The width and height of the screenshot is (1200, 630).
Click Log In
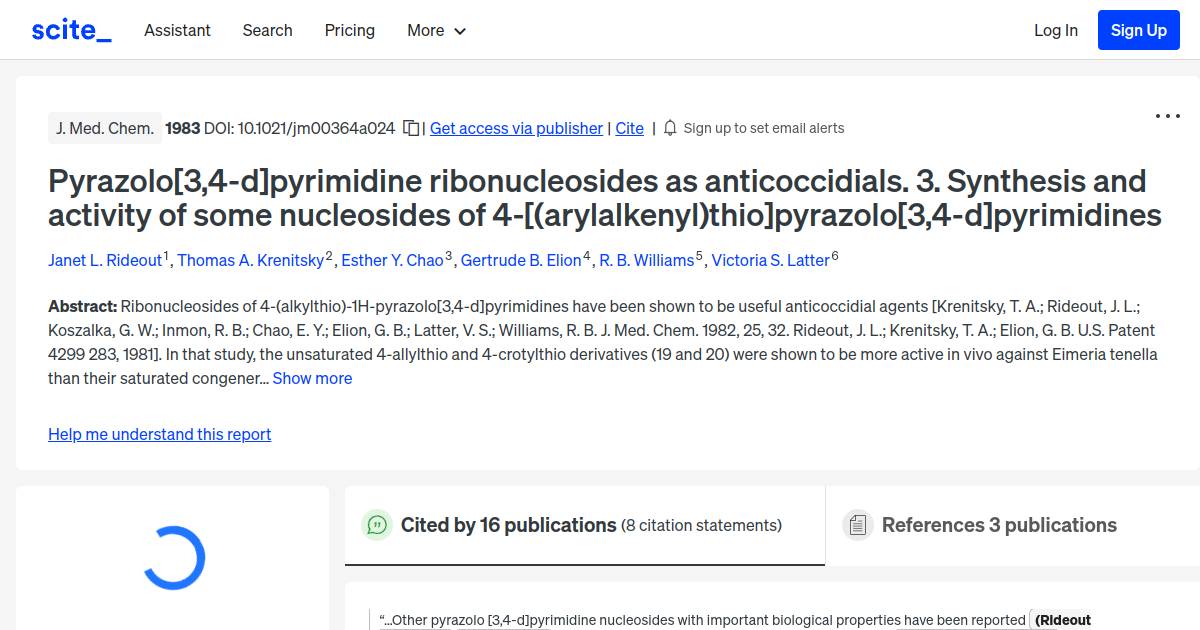[x=1056, y=30]
